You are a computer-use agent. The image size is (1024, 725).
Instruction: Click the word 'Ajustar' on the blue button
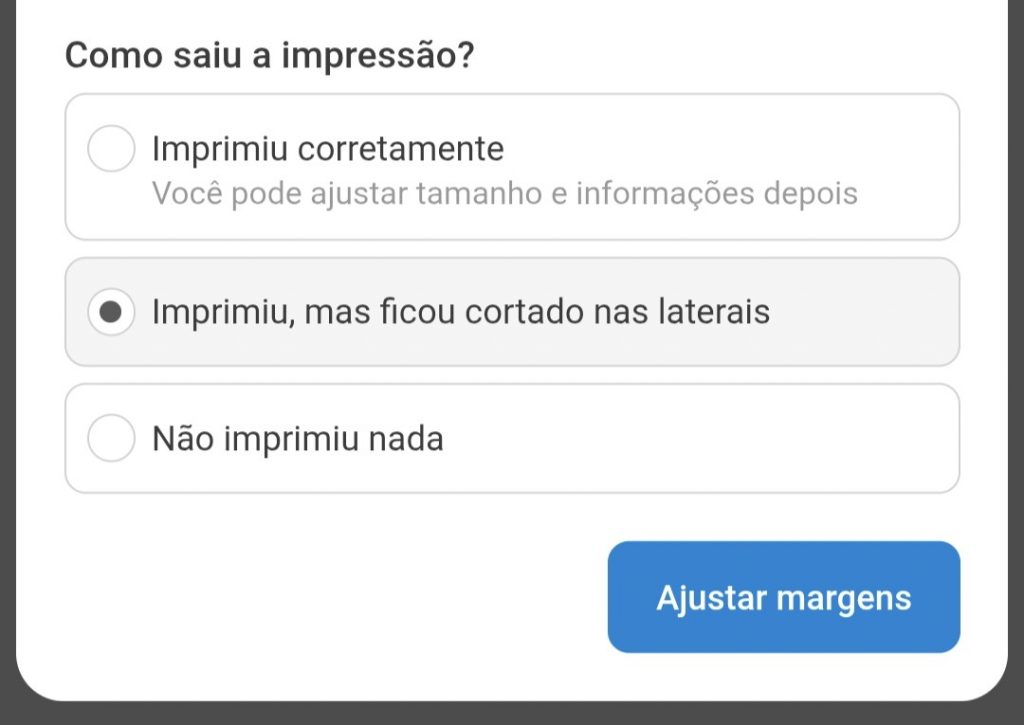point(711,598)
